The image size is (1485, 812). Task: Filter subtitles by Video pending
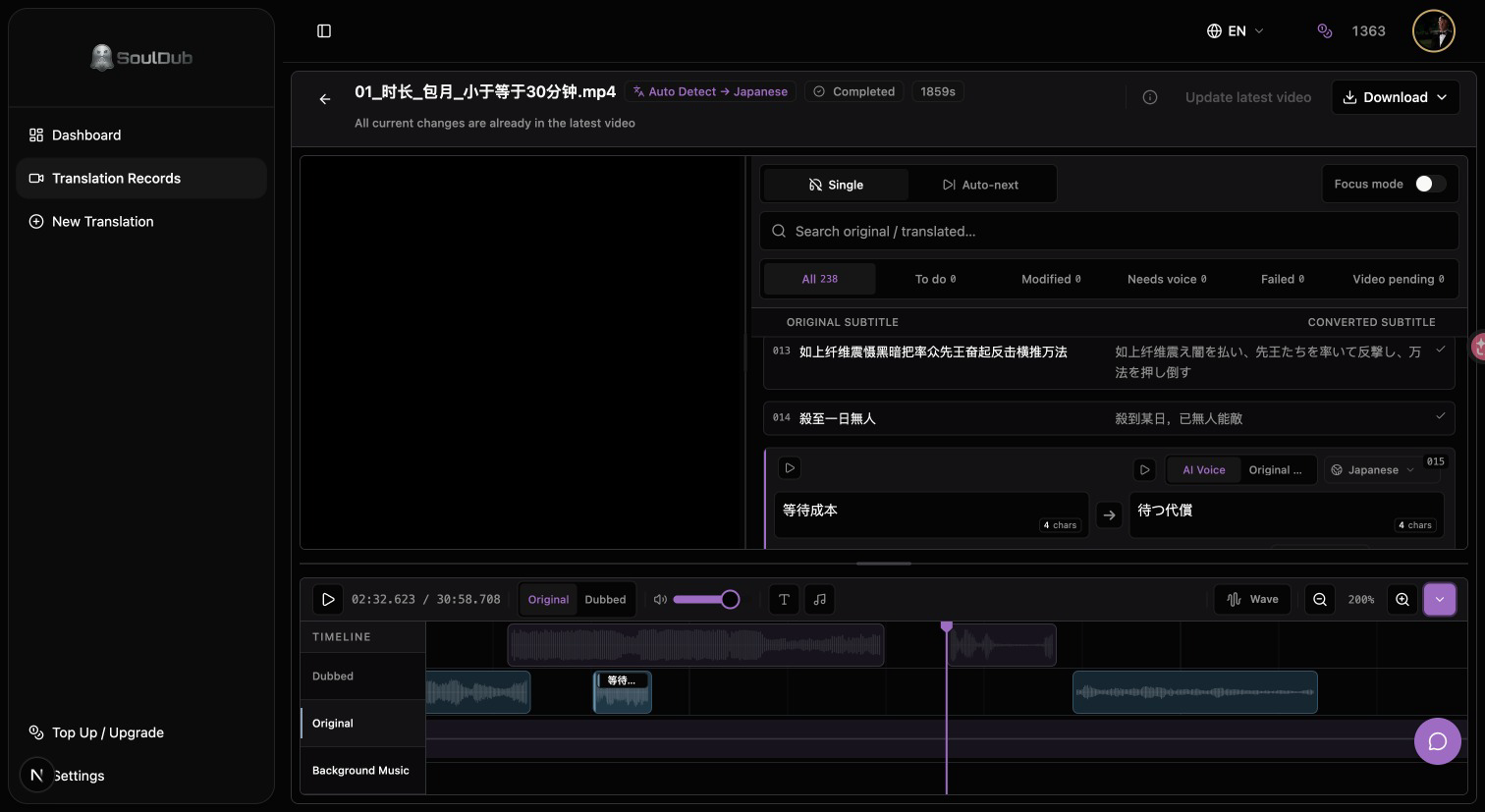tap(1399, 279)
